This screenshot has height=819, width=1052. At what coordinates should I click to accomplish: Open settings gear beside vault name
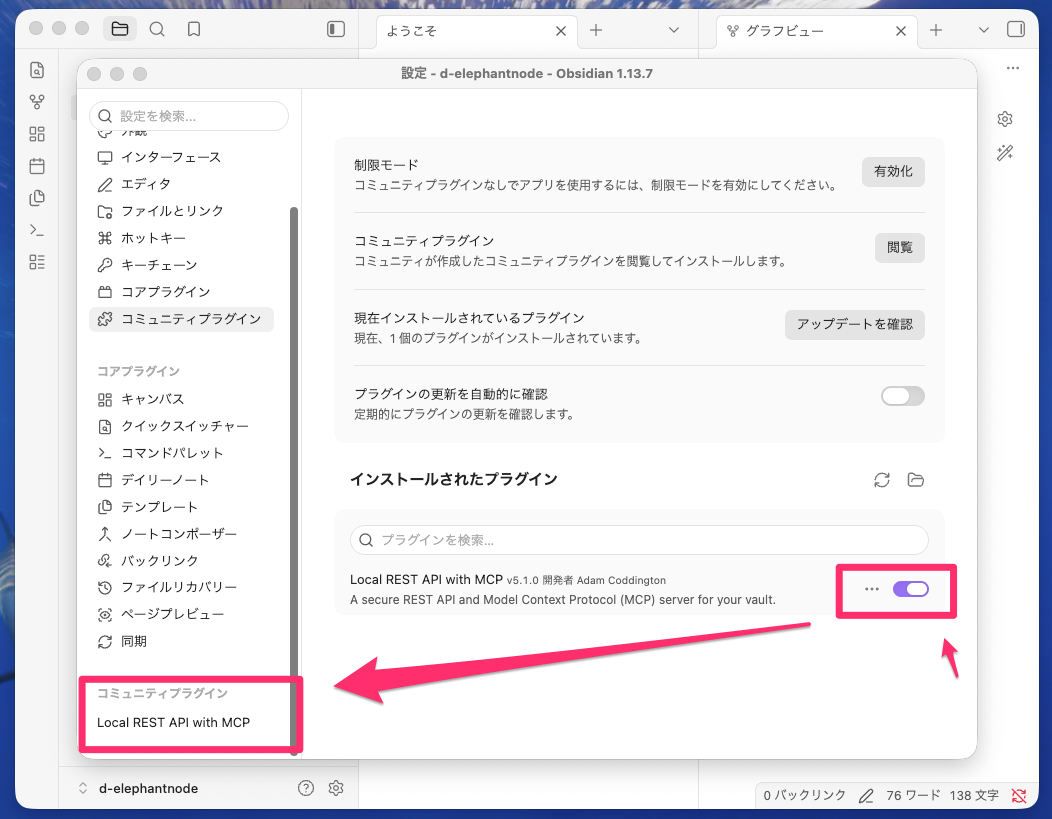336,788
